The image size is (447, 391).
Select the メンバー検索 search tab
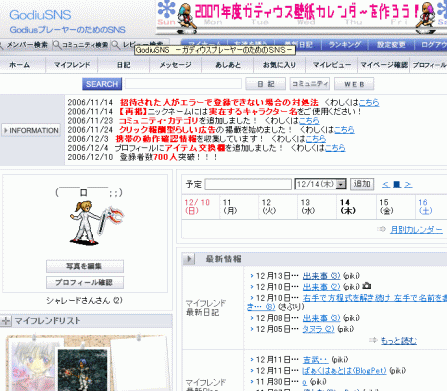(26, 45)
